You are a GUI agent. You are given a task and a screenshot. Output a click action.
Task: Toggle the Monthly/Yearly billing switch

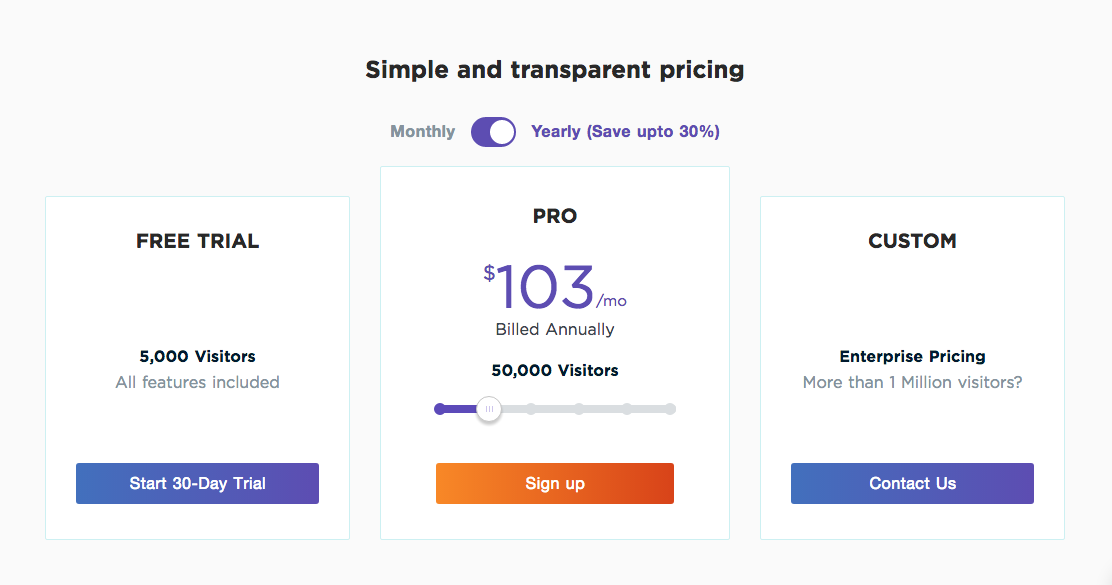tap(493, 132)
